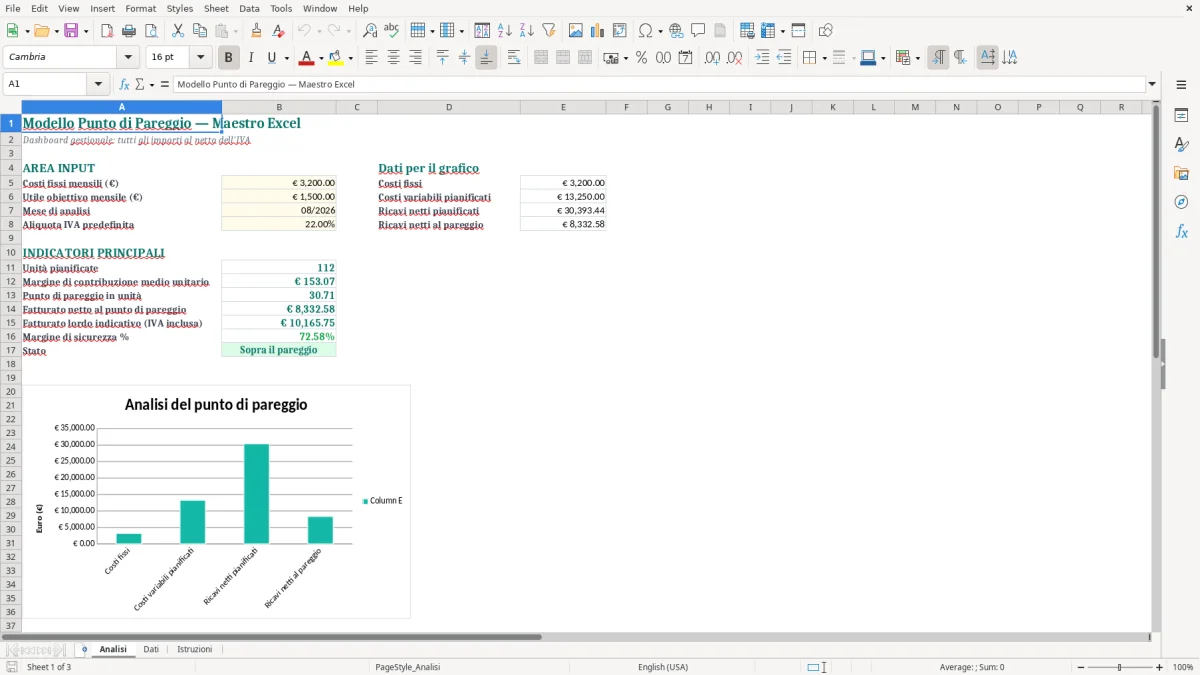Select column B header
Viewport: 1200px width, 675px height.
279,107
